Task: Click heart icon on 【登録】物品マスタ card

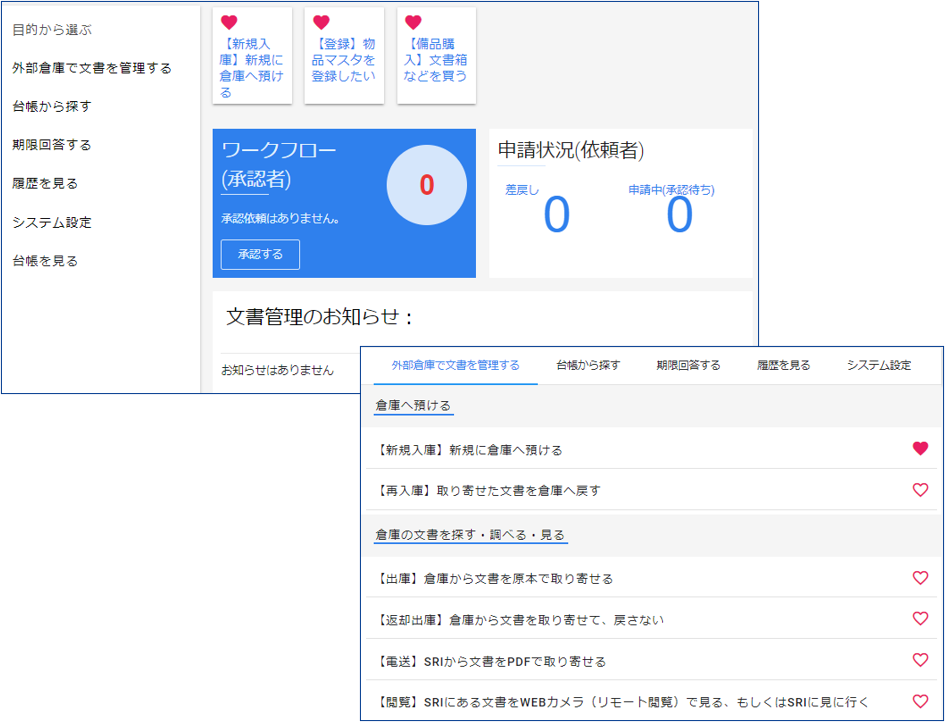Action: tap(321, 23)
